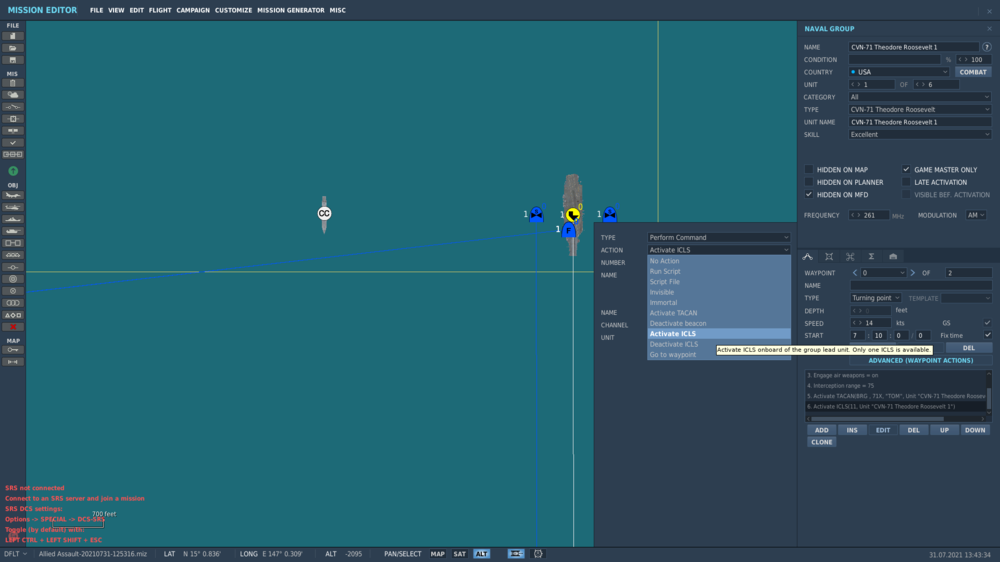
Task: Open the Mission Generator menu
Action: [290, 10]
